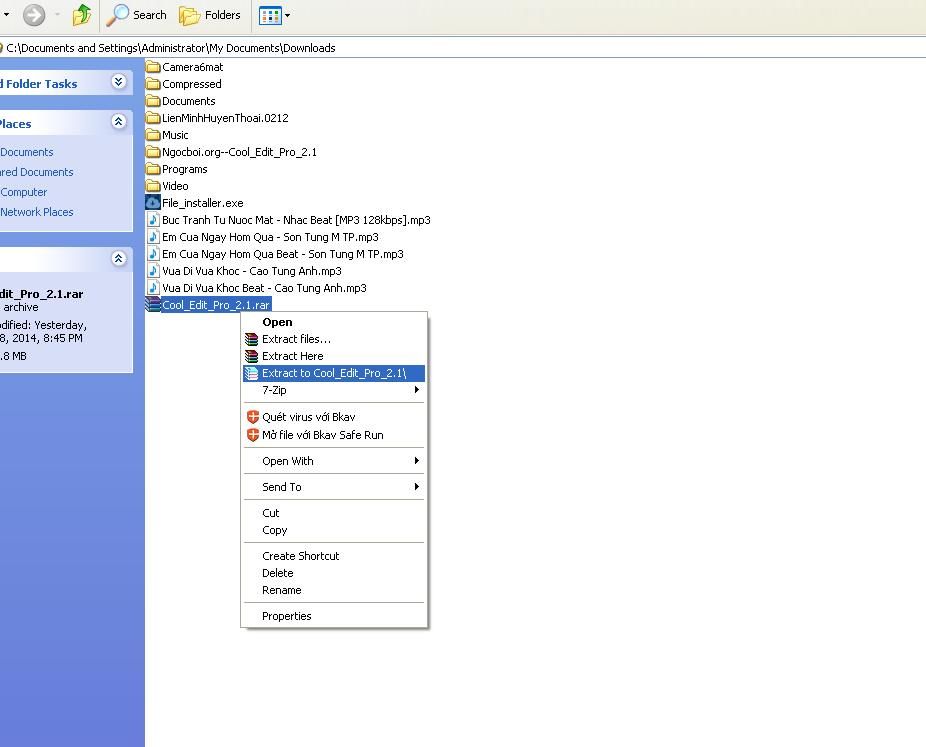Click the Up folder toolbar icon
This screenshot has width=926, height=747.
click(x=82, y=15)
